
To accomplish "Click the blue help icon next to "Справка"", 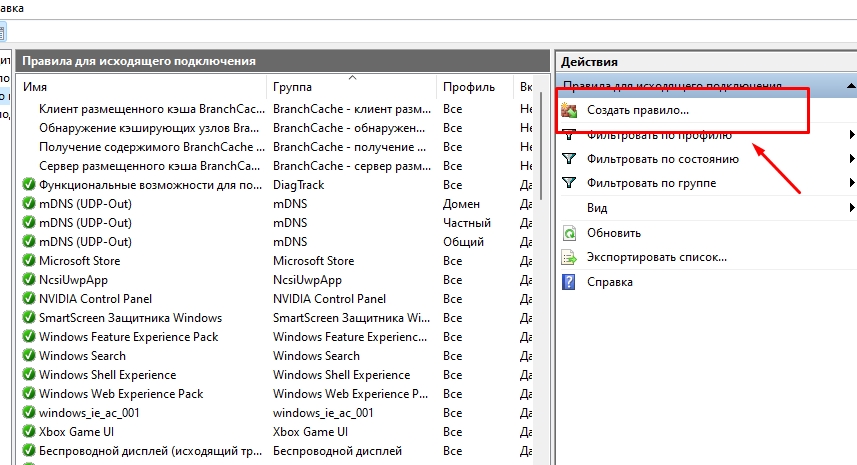I will click(570, 282).
